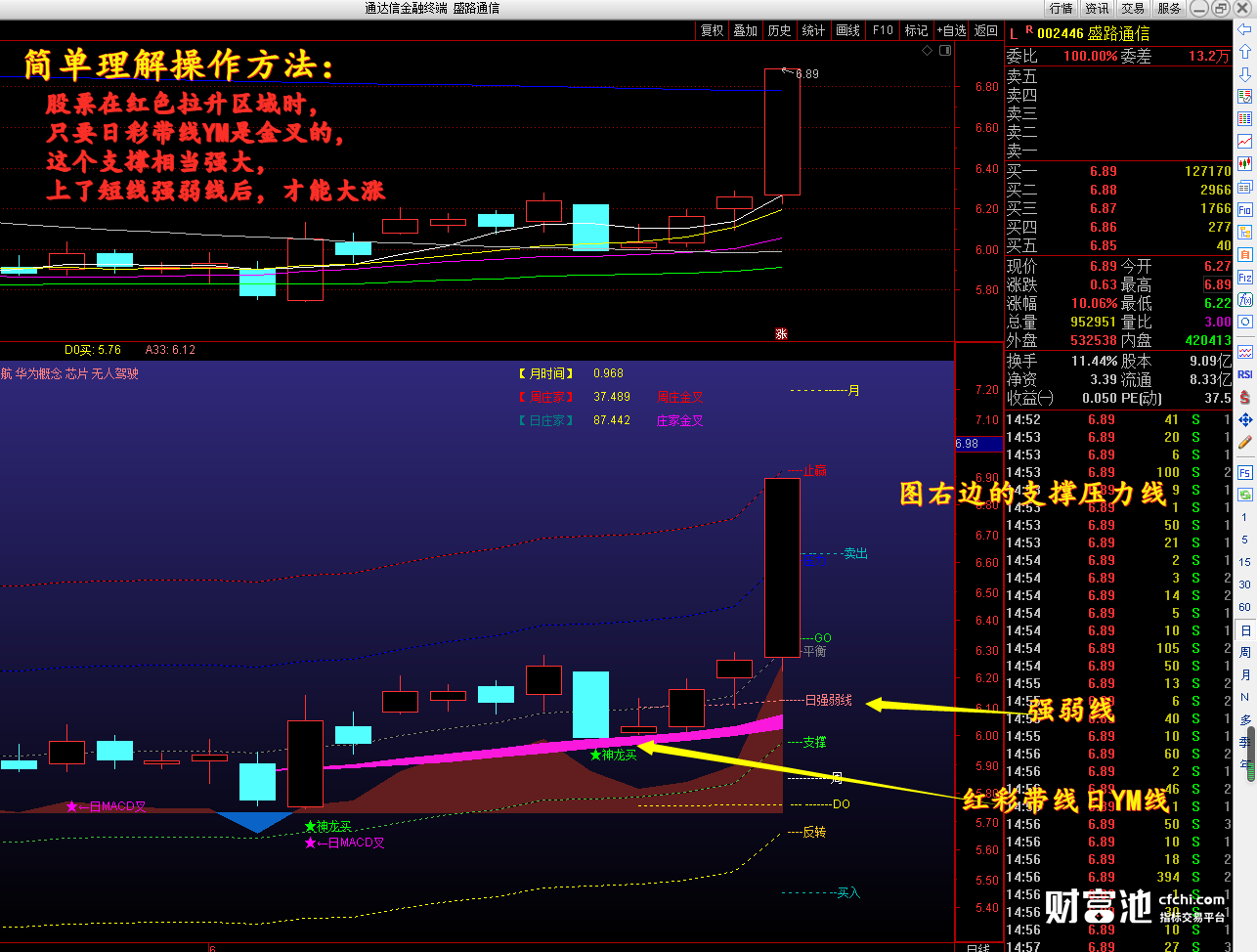
Task: Click the small diamond icon atop main chart
Action: [927, 51]
